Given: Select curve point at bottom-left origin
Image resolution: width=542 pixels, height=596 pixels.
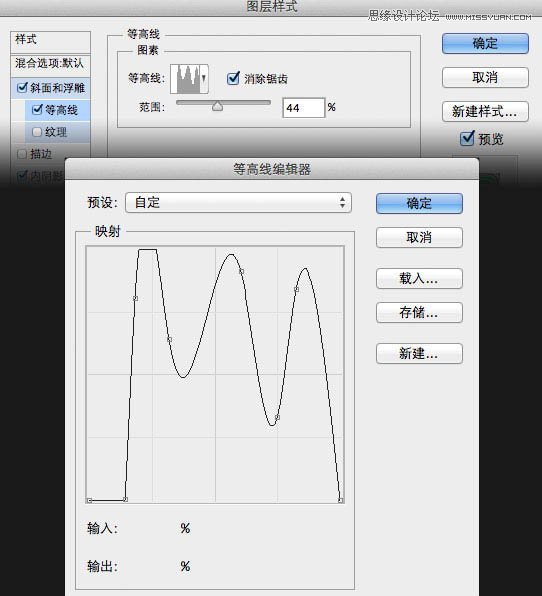Looking at the screenshot, I should pos(90,501).
